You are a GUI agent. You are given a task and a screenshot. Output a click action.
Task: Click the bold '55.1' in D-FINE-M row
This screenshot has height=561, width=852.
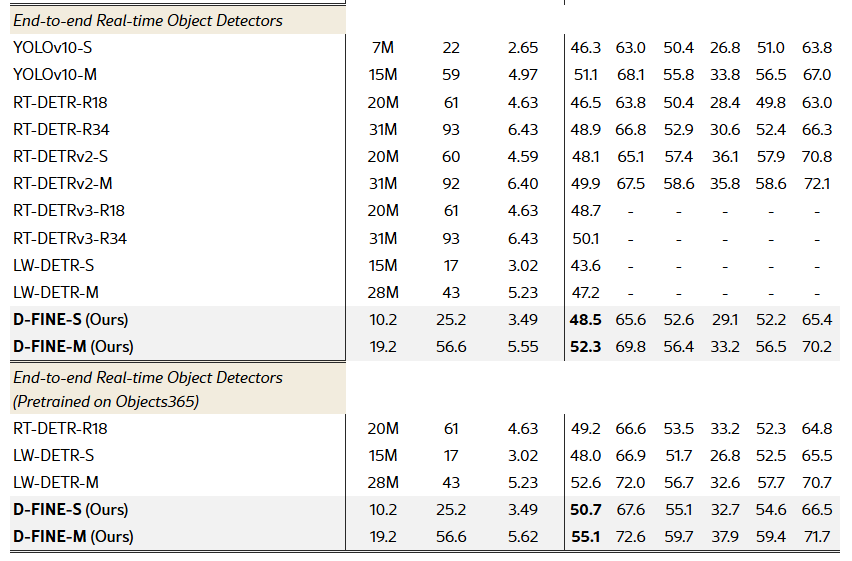coord(585,537)
